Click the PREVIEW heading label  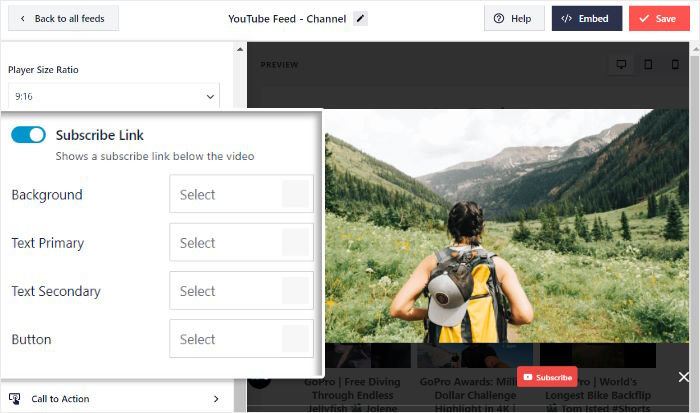pos(279,65)
